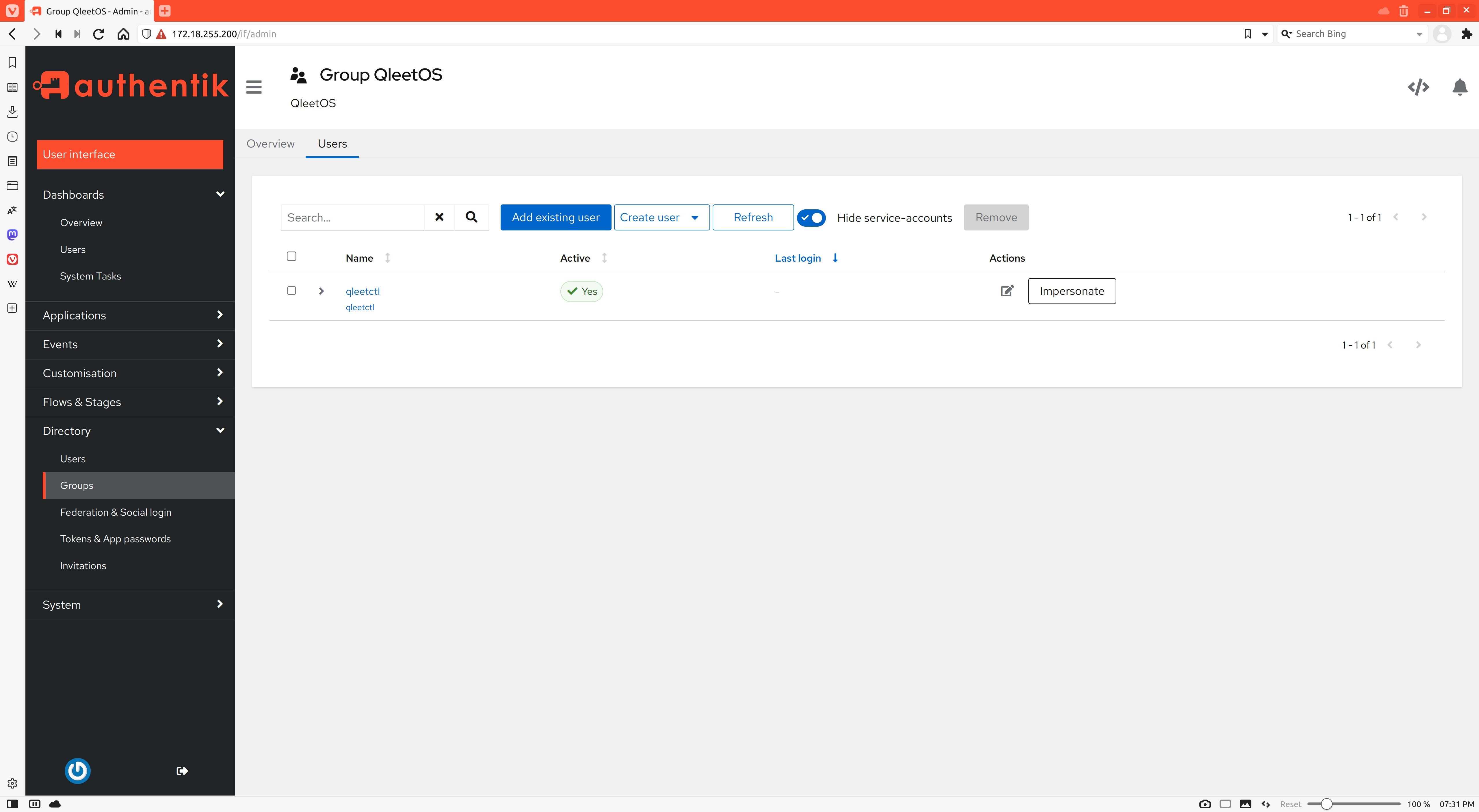The width and height of the screenshot is (1479, 812).
Task: Open the notifications bell icon
Action: tap(1459, 87)
